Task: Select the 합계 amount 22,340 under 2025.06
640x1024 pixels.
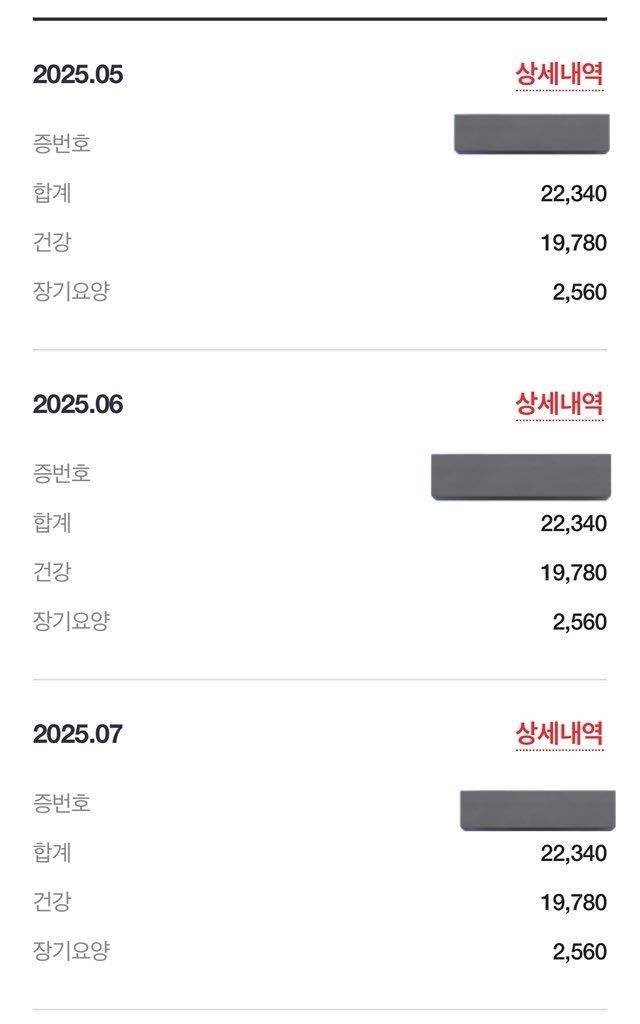Action: tap(573, 524)
